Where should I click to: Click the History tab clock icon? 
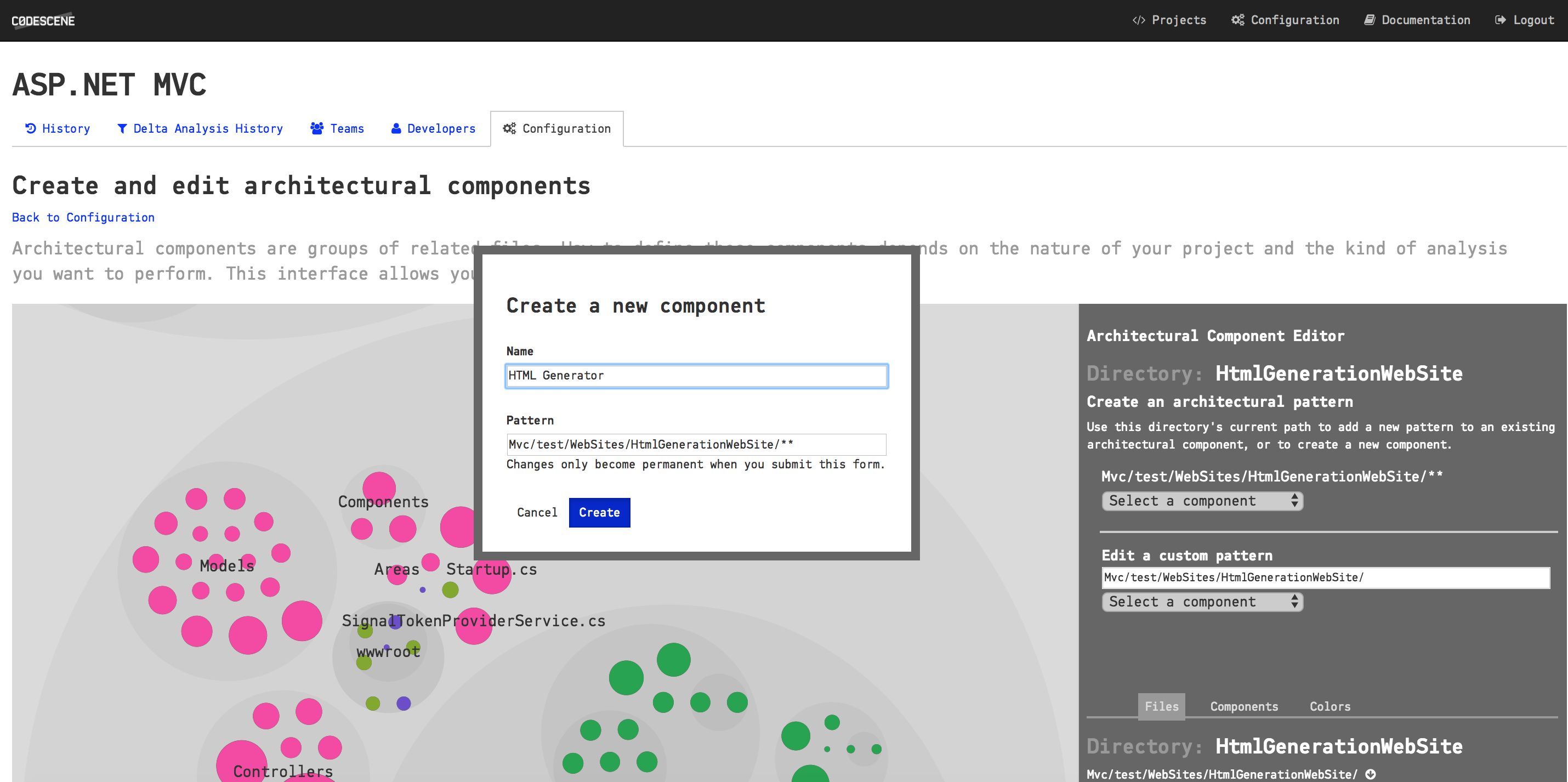pyautogui.click(x=31, y=128)
